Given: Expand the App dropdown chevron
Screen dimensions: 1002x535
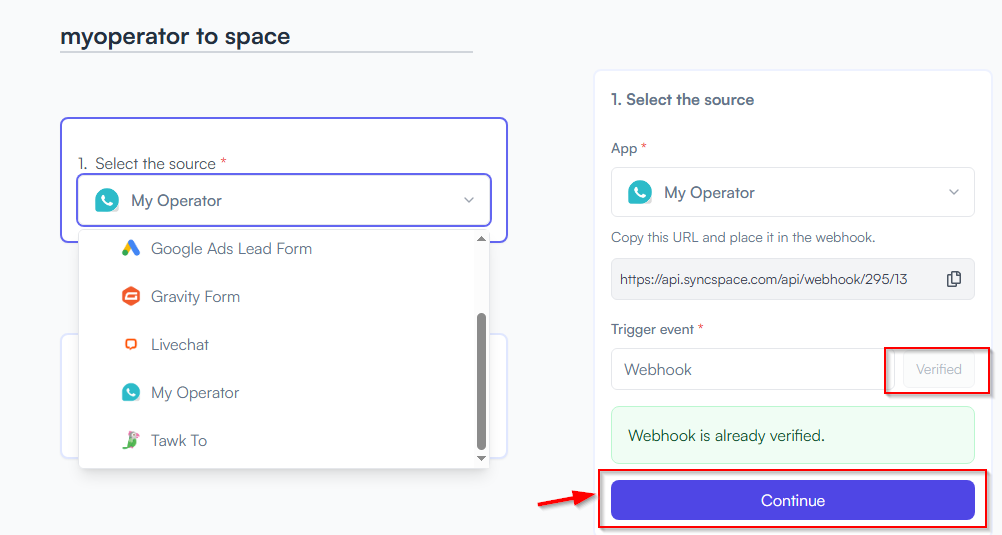Looking at the screenshot, I should point(953,192).
